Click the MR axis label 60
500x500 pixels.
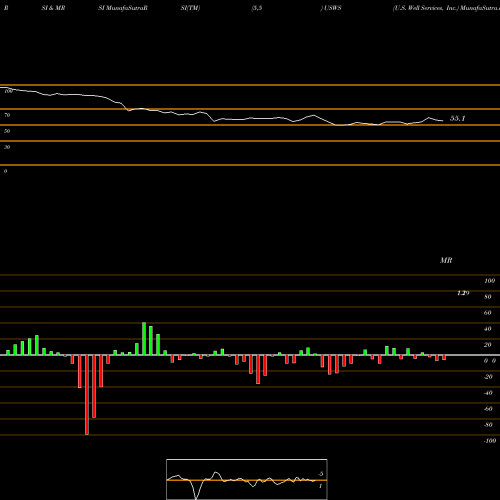pyautogui.click(x=488, y=313)
